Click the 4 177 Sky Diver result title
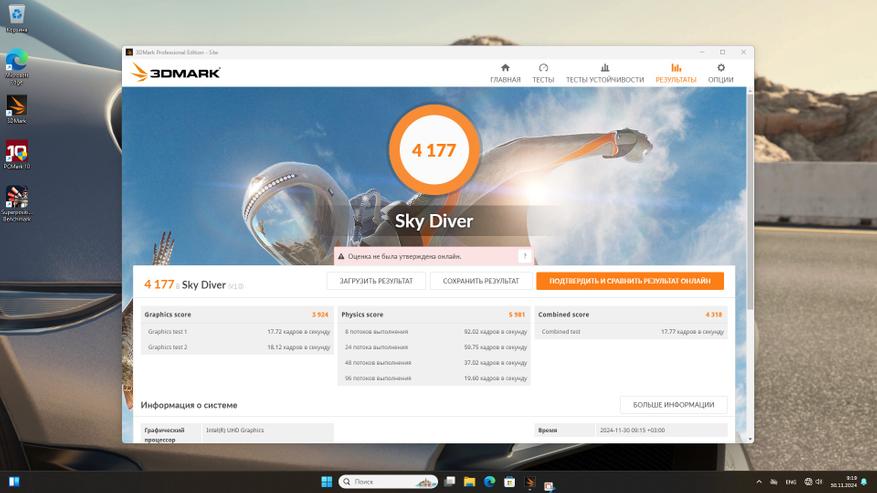The image size is (877, 493). pyautogui.click(x=194, y=285)
